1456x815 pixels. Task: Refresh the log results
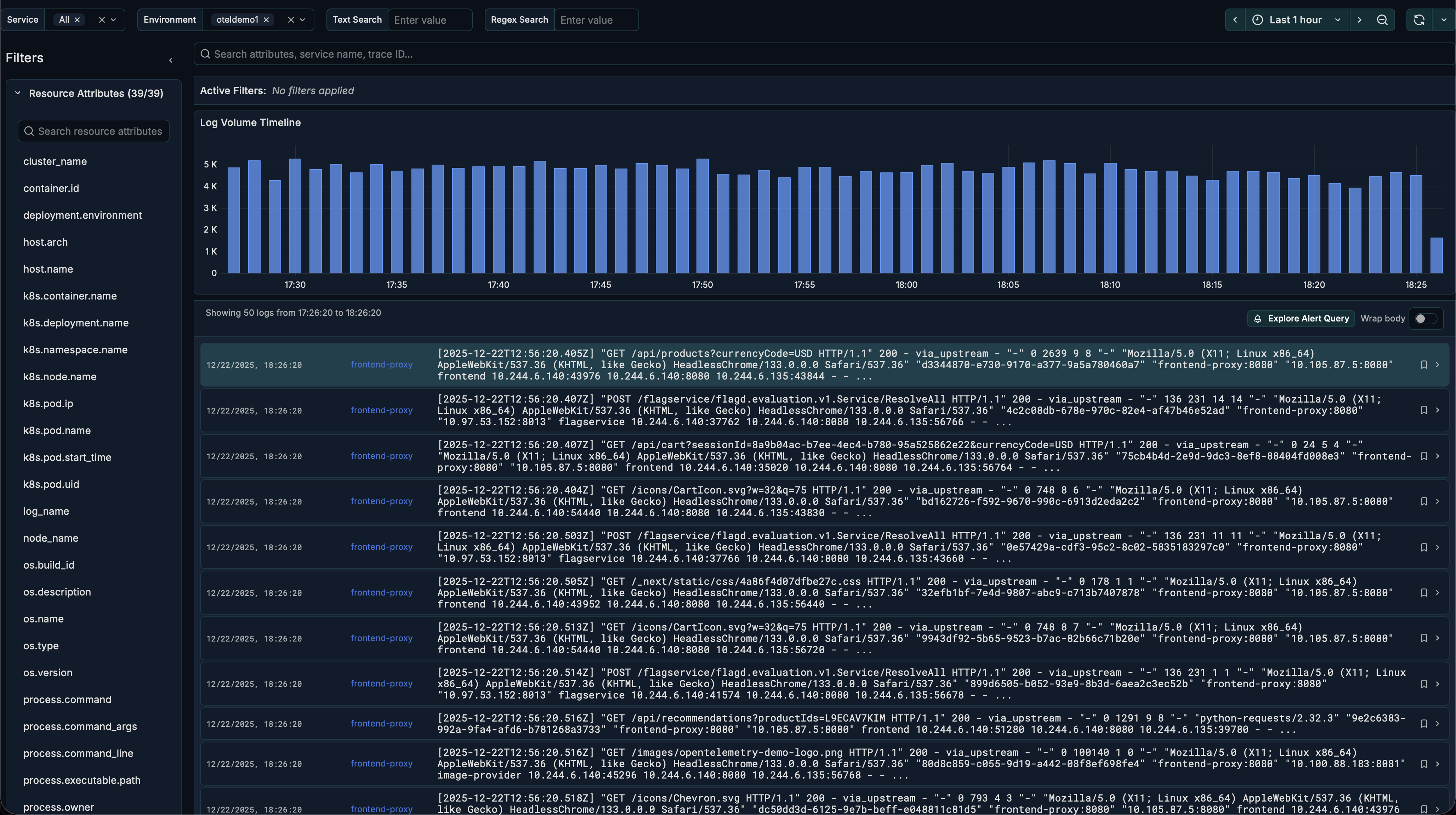(x=1419, y=20)
